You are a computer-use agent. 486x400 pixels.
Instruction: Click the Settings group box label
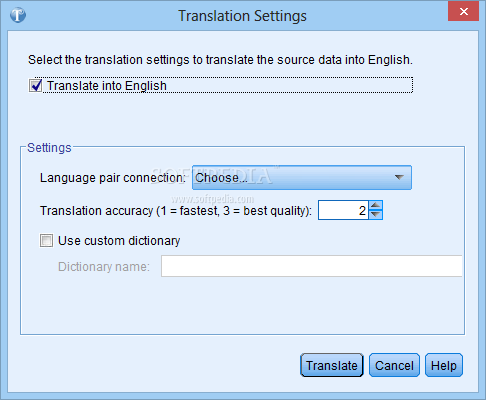[49, 148]
